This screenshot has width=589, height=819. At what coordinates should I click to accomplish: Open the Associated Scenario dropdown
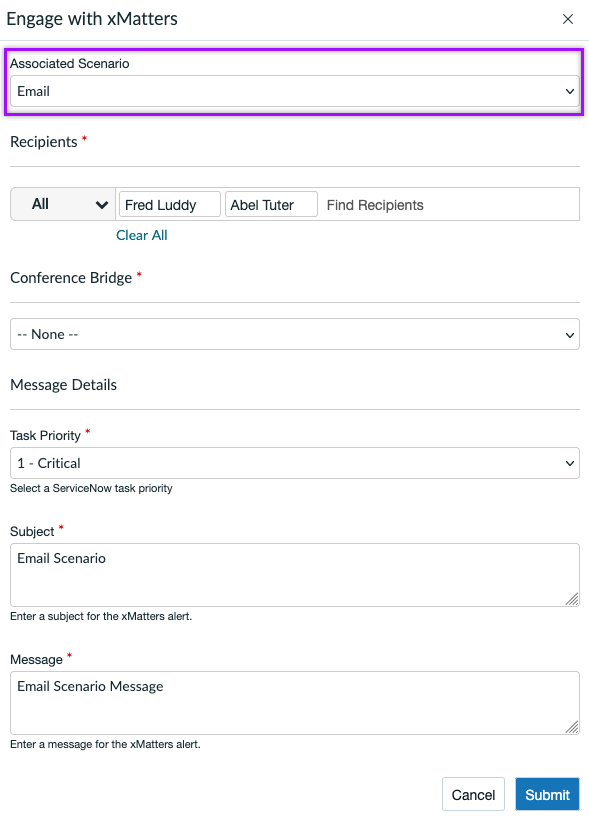click(294, 91)
